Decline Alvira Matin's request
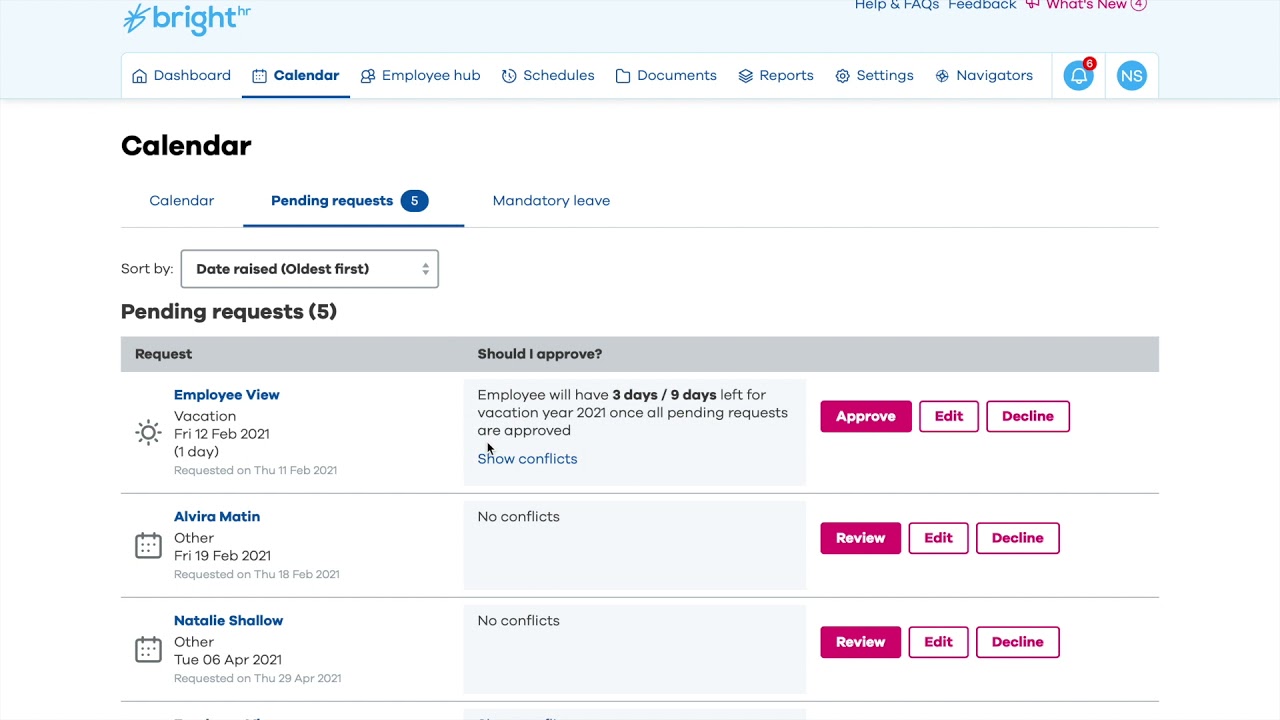 [1017, 538]
